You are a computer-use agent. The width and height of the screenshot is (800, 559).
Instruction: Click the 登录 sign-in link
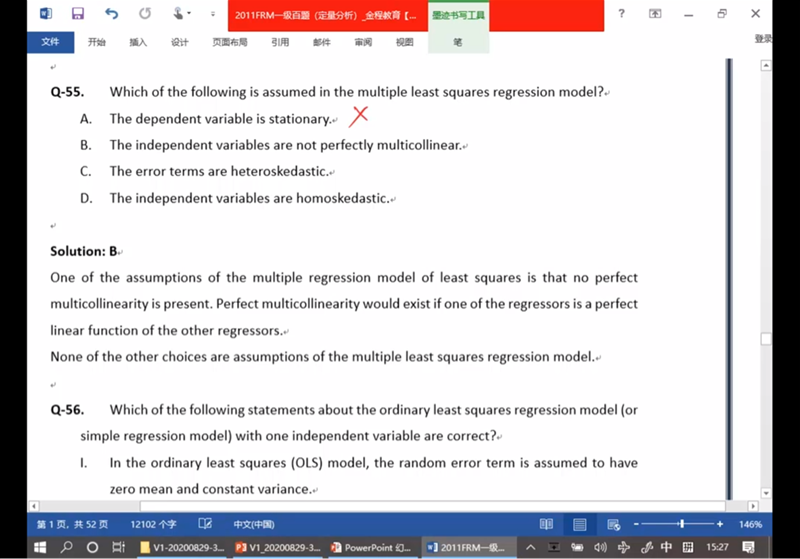click(763, 39)
